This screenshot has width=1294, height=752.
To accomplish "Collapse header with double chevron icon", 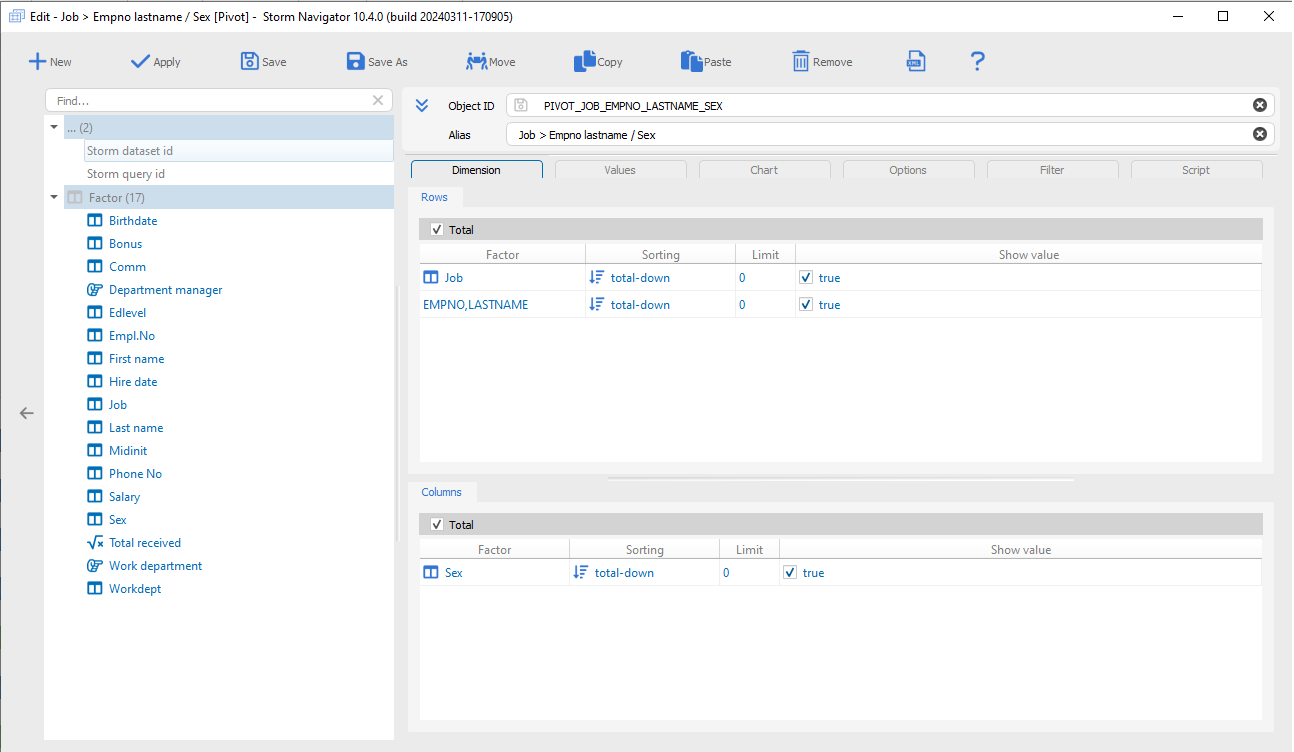I will (x=422, y=105).
